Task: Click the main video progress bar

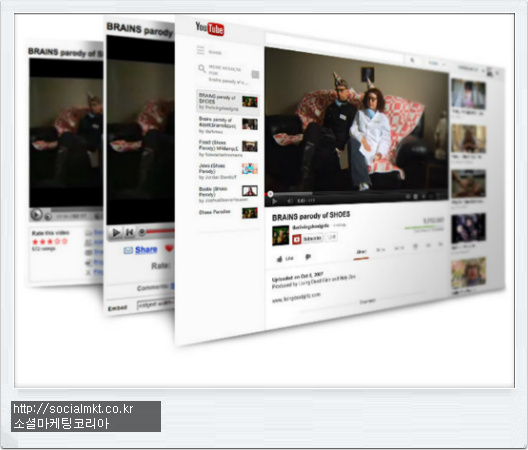Action: 357,193
